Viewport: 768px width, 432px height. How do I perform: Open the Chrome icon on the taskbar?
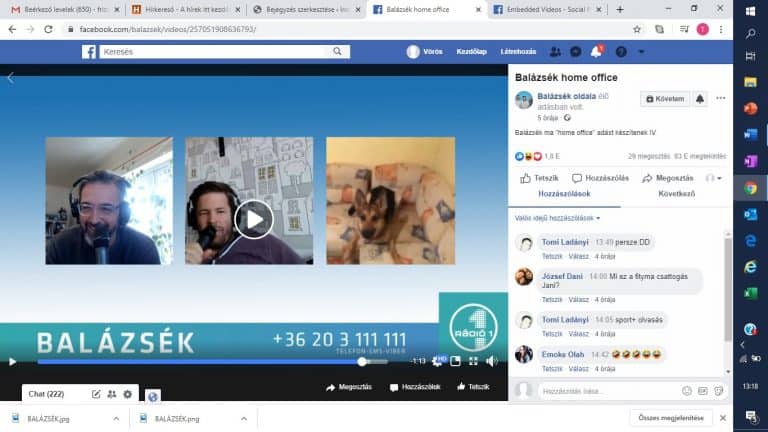751,187
